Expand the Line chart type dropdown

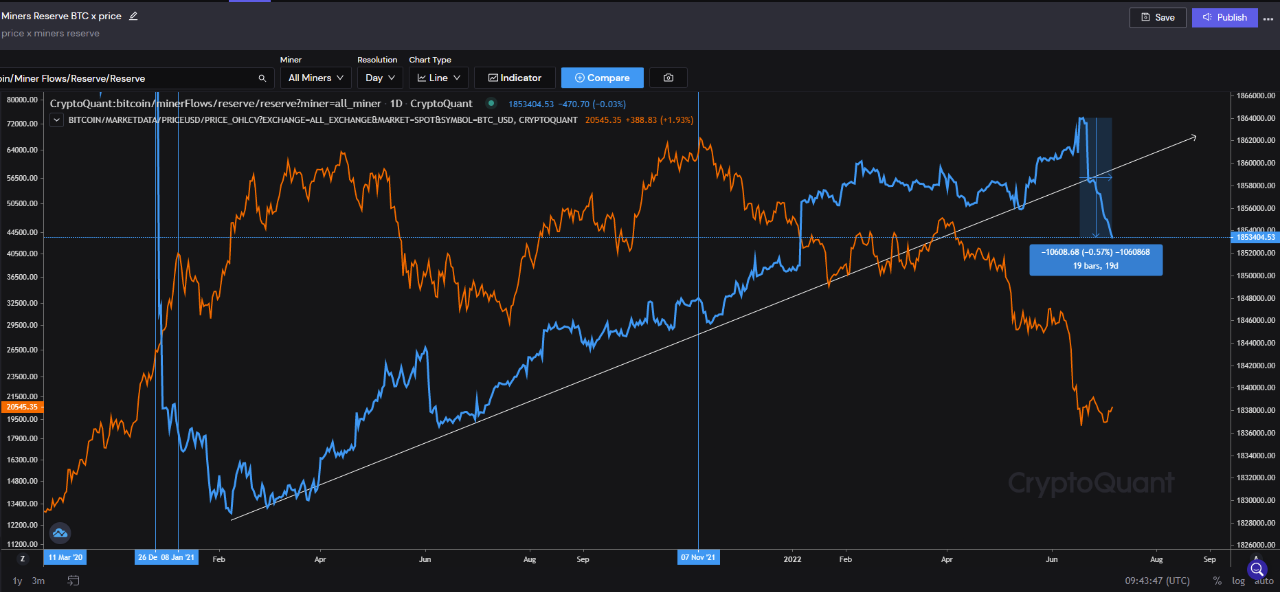439,78
